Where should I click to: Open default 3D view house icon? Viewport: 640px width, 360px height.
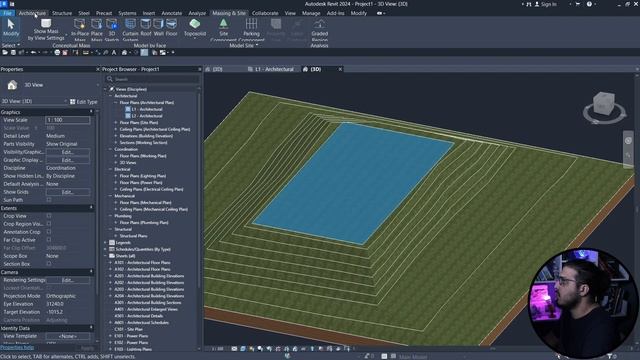coord(124,53)
